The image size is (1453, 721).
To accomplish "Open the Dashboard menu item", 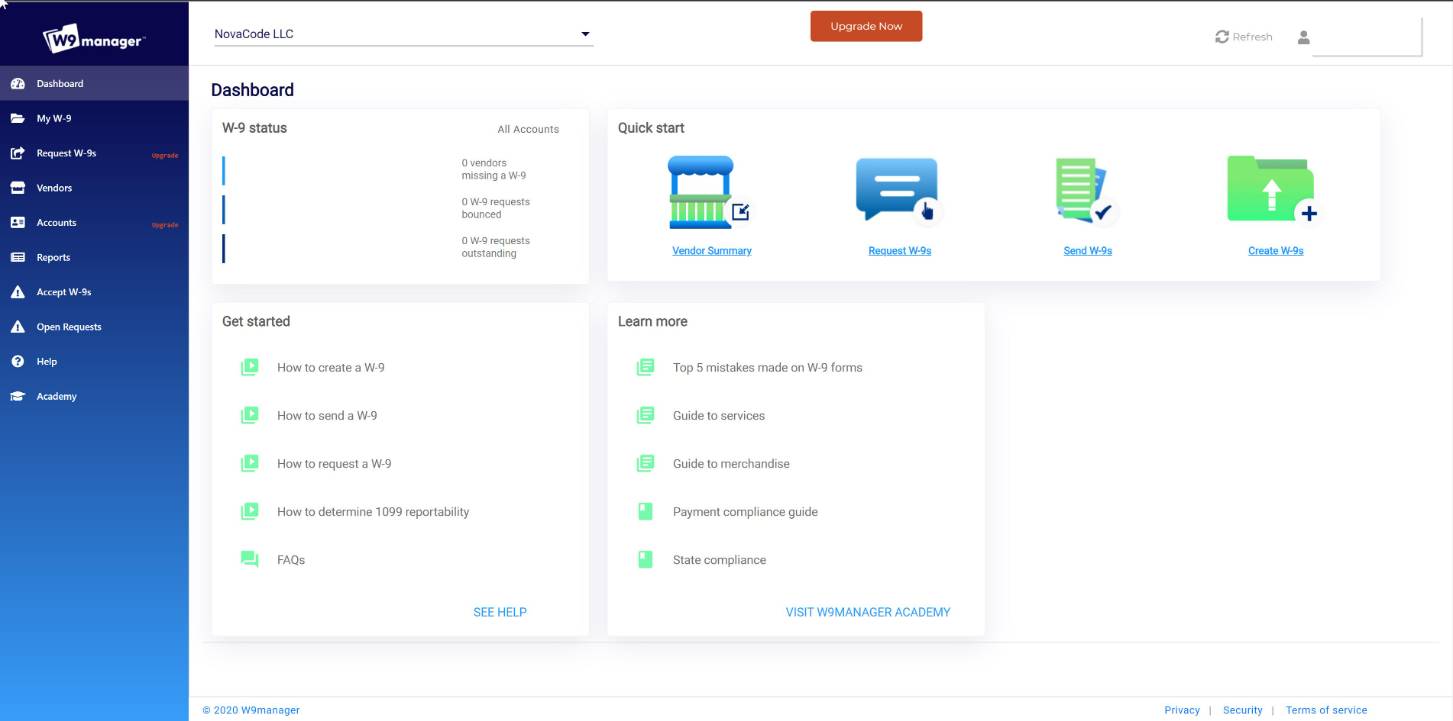I will 94,84.
